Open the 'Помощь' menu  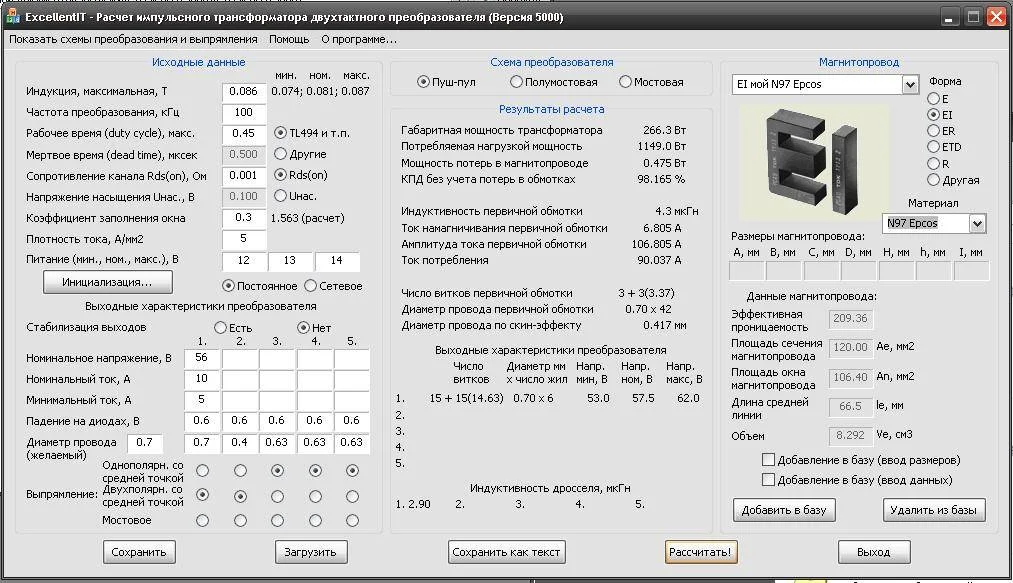[x=289, y=39]
